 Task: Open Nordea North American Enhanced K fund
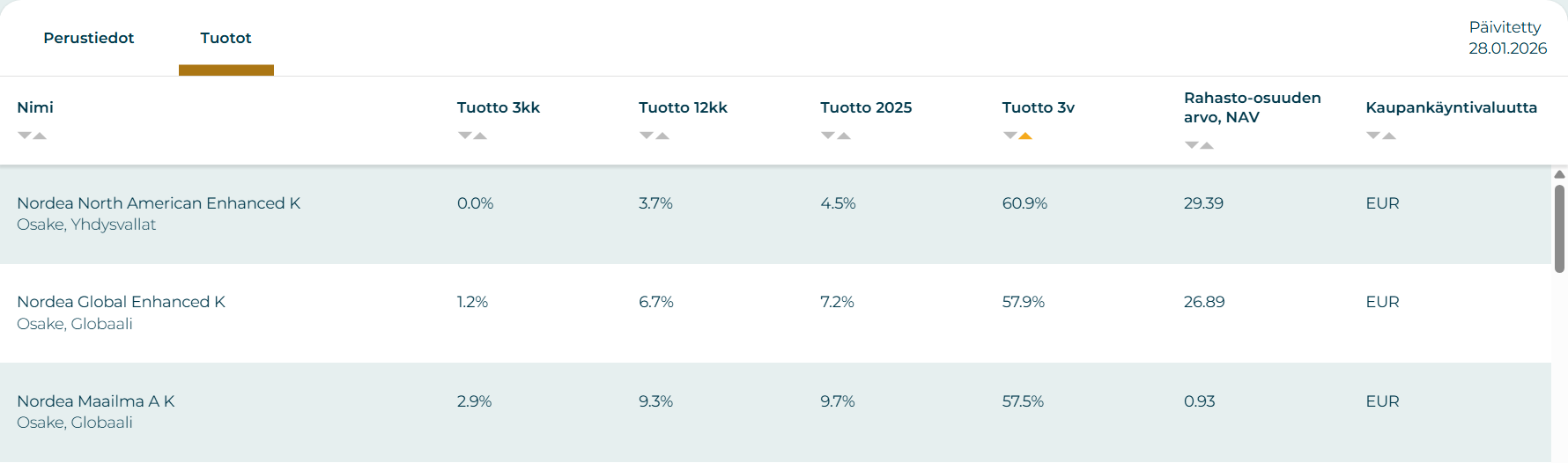tap(159, 203)
